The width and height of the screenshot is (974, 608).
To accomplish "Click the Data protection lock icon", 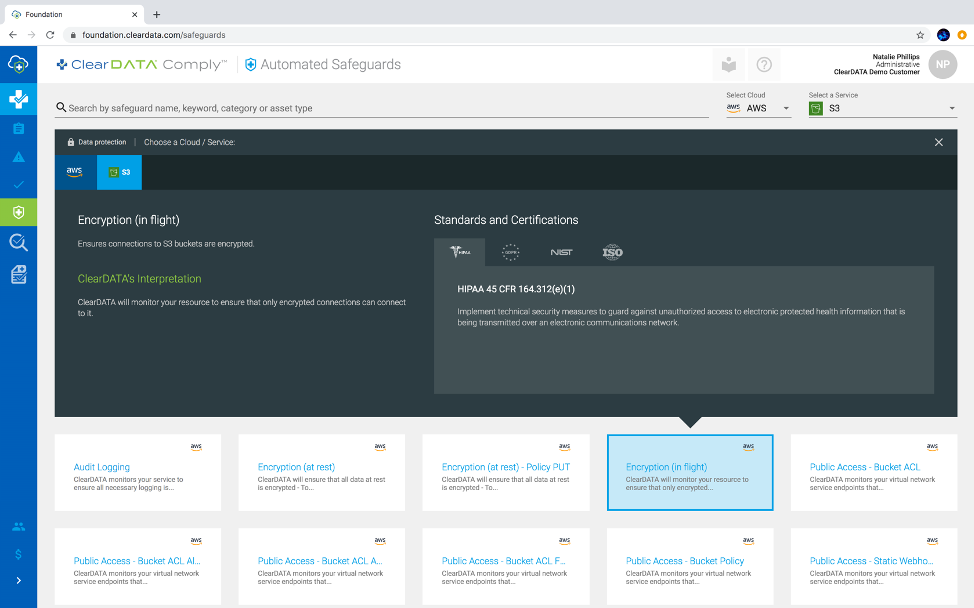I will pos(71,142).
